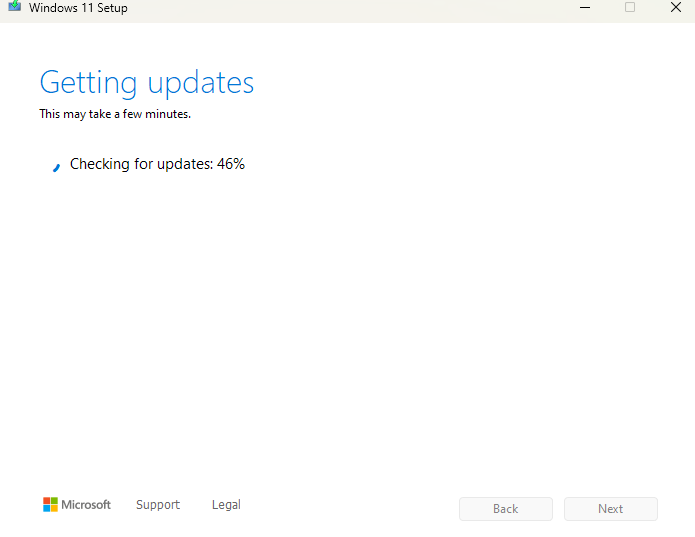
Task: Open the Legal link
Action: [x=226, y=505]
